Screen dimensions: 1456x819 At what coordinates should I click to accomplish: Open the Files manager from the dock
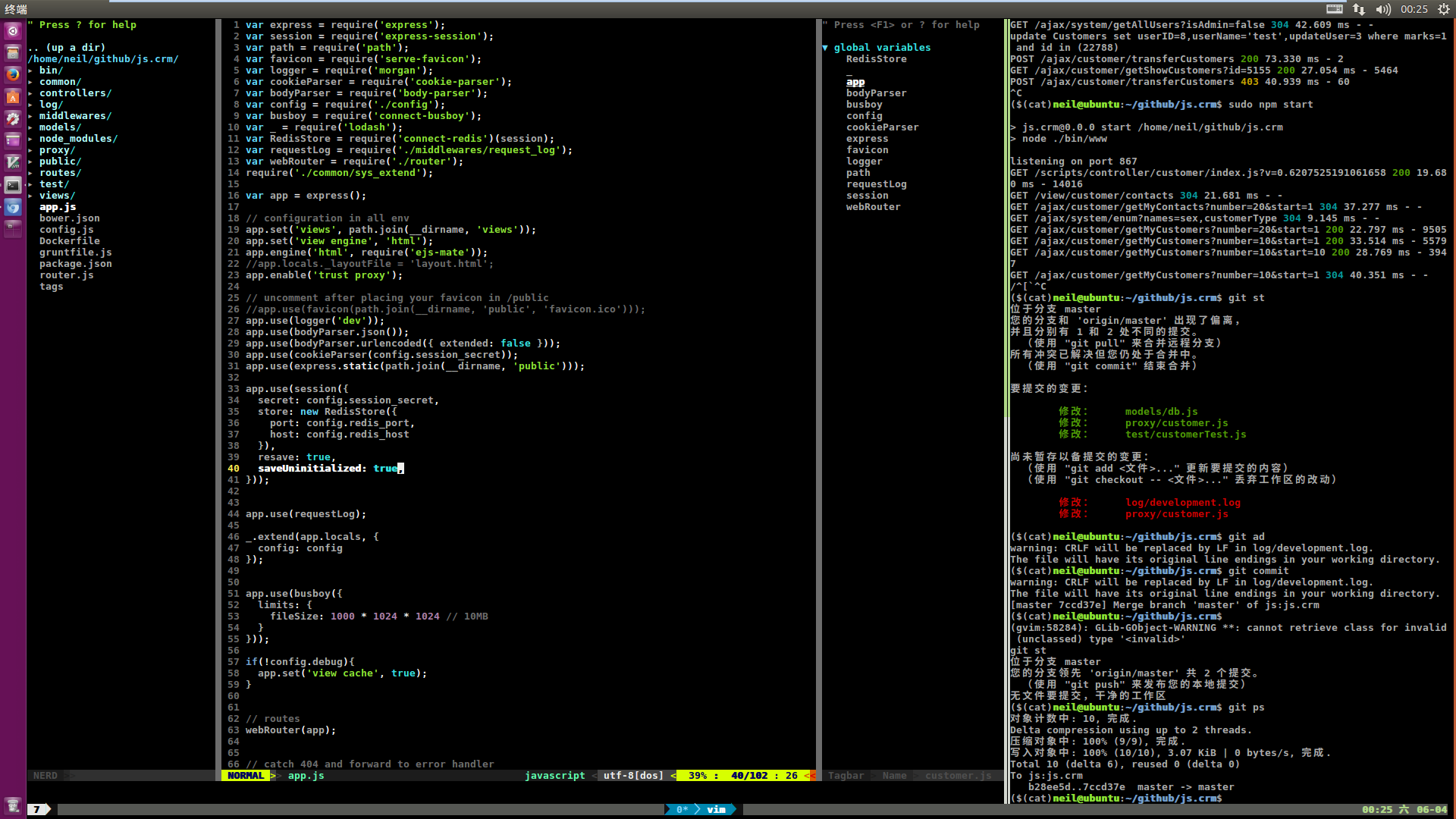click(13, 52)
